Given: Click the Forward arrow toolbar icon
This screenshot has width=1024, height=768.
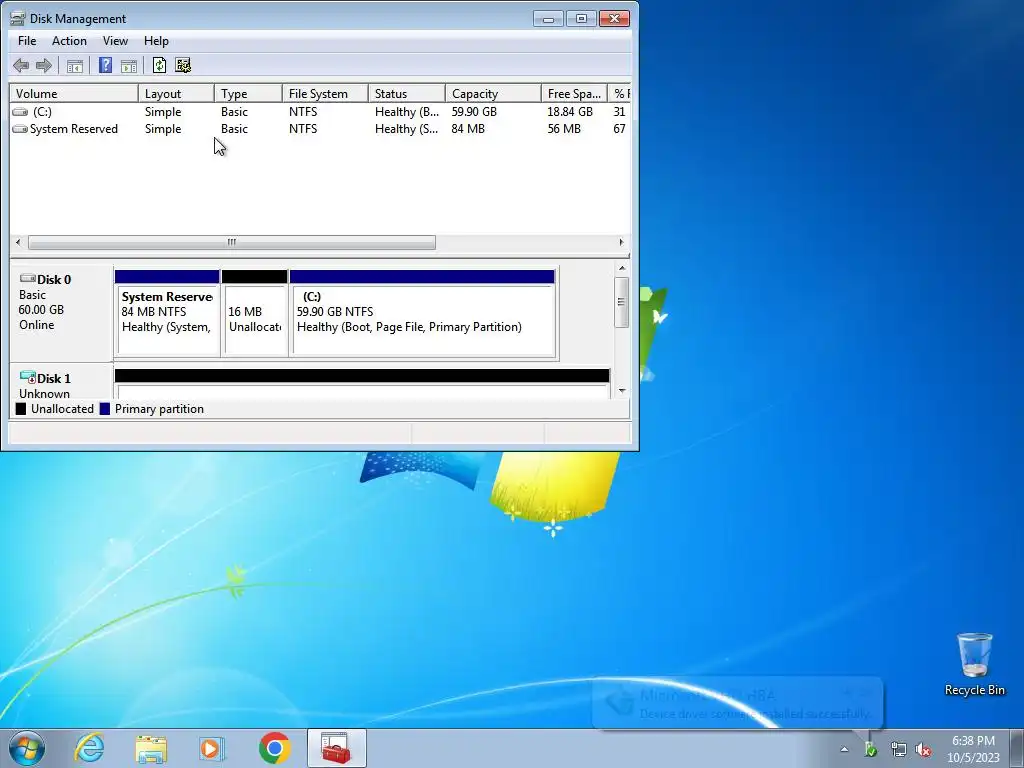Looking at the screenshot, I should coord(44,65).
